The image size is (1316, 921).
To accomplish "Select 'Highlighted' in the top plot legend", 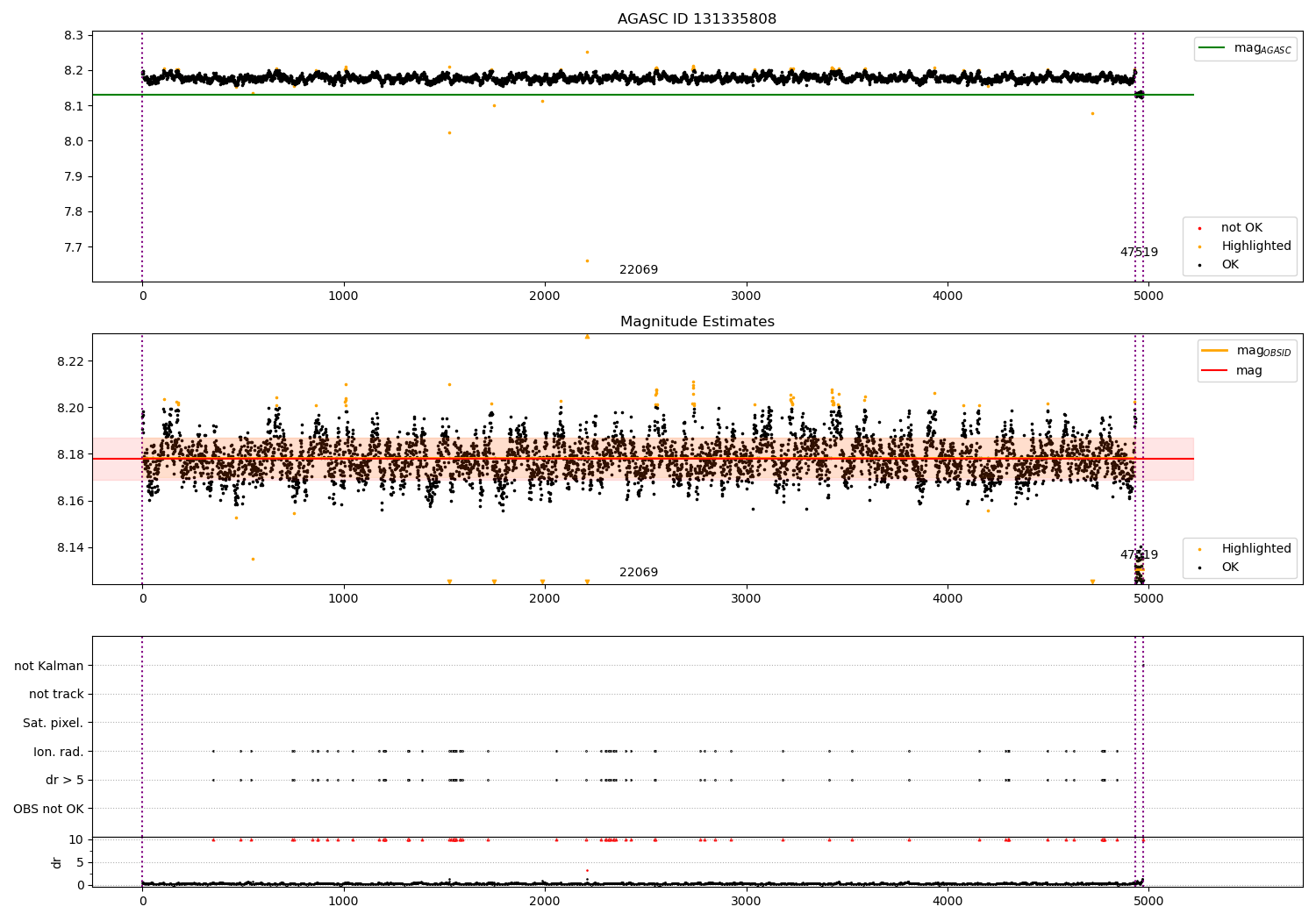I will coord(1255,246).
